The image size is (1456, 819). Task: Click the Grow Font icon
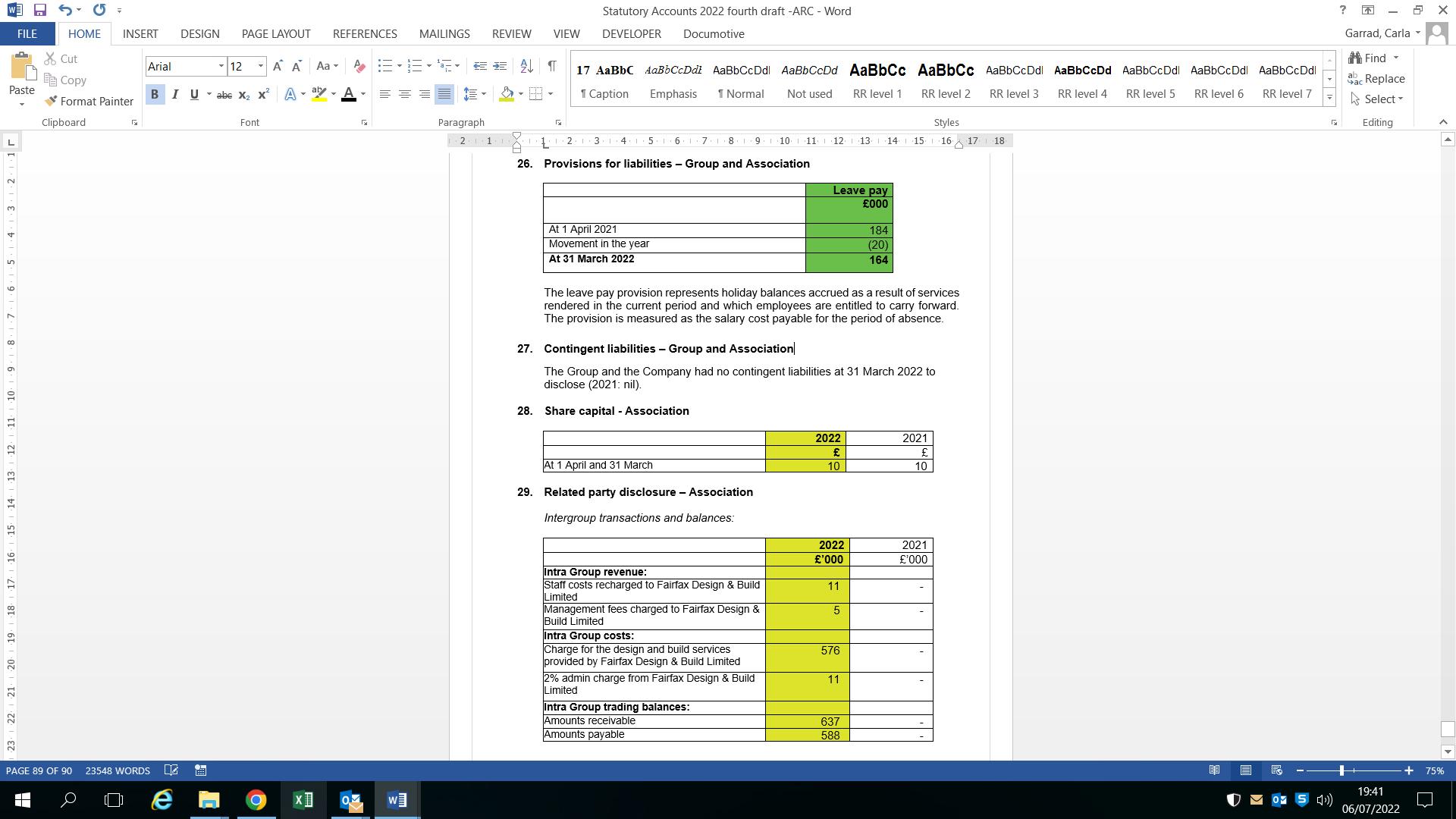point(278,67)
